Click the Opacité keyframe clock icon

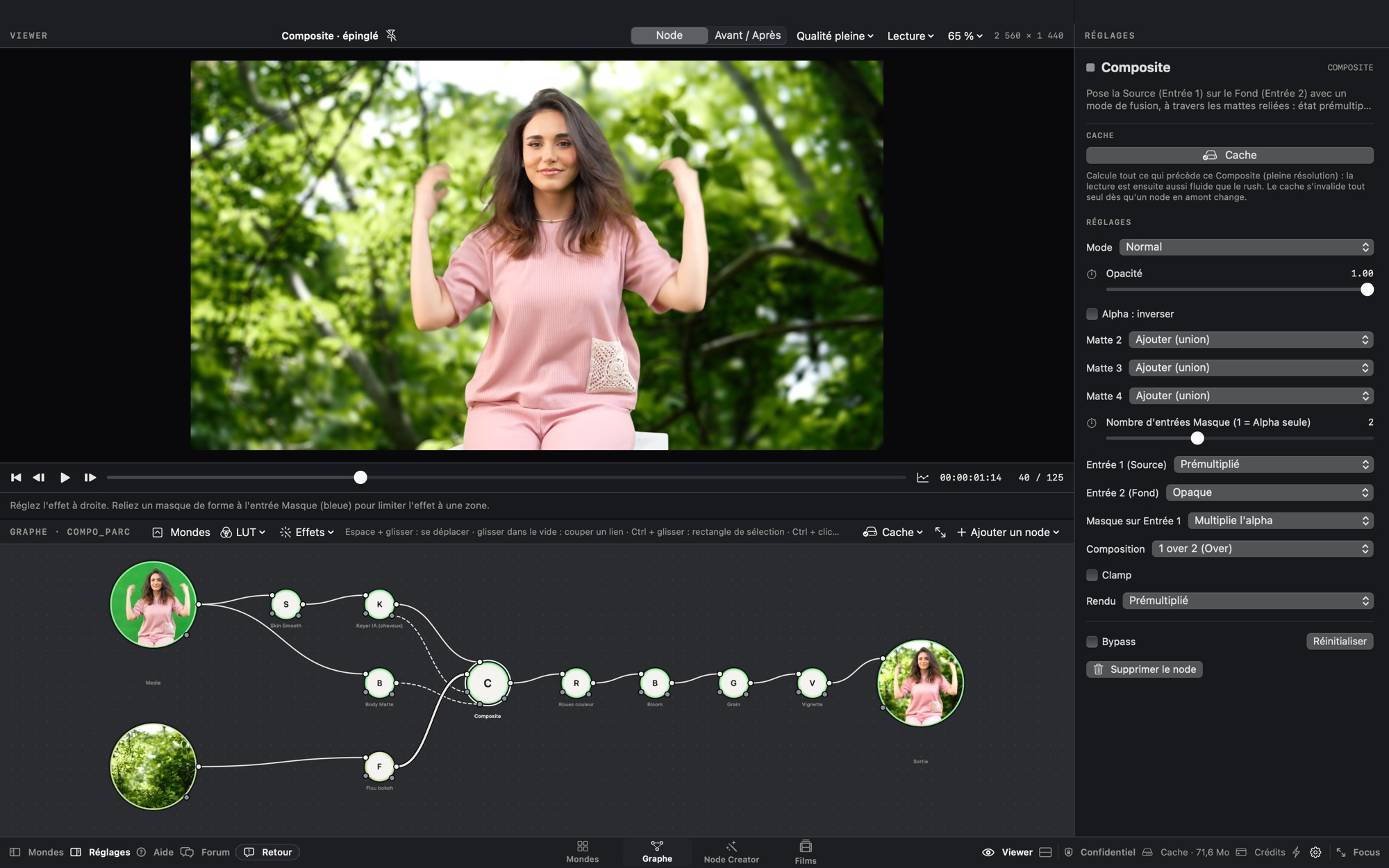pos(1092,274)
